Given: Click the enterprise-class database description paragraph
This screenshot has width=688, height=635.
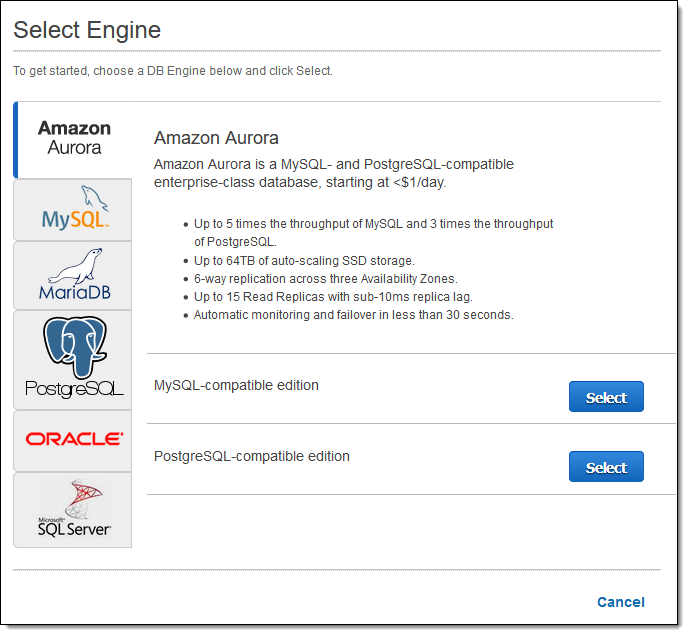Looking at the screenshot, I should (334, 173).
